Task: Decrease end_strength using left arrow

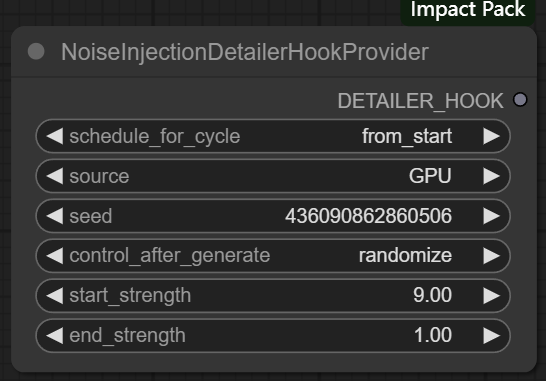Action: click(55, 335)
